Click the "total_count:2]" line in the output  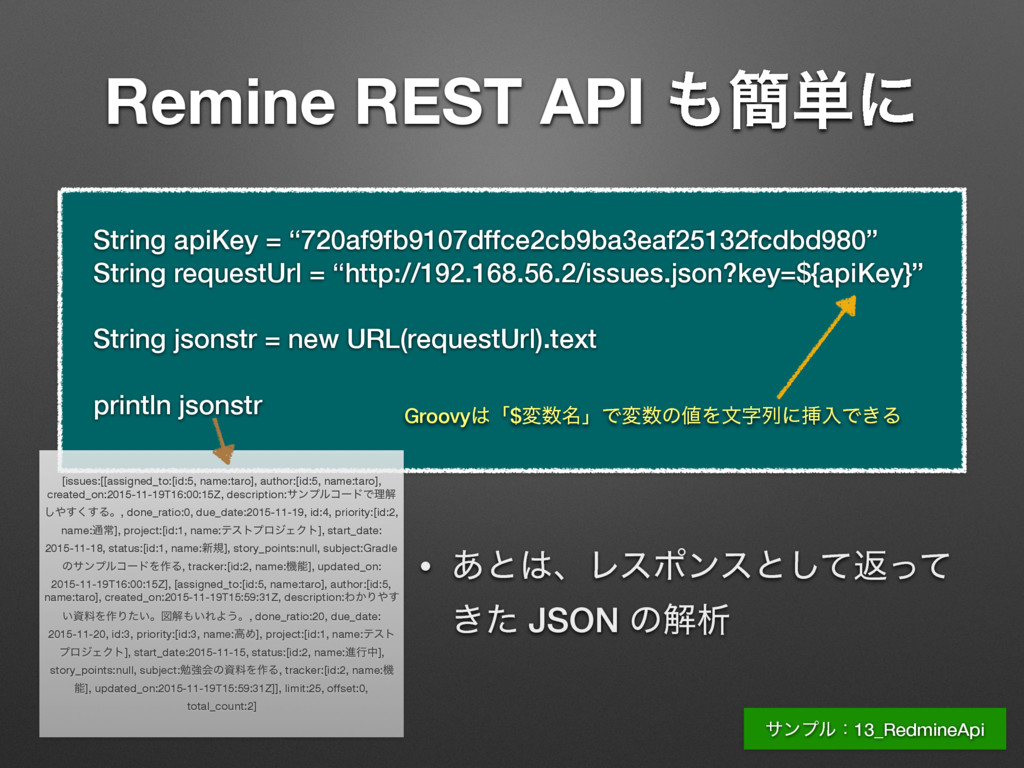(x=221, y=706)
